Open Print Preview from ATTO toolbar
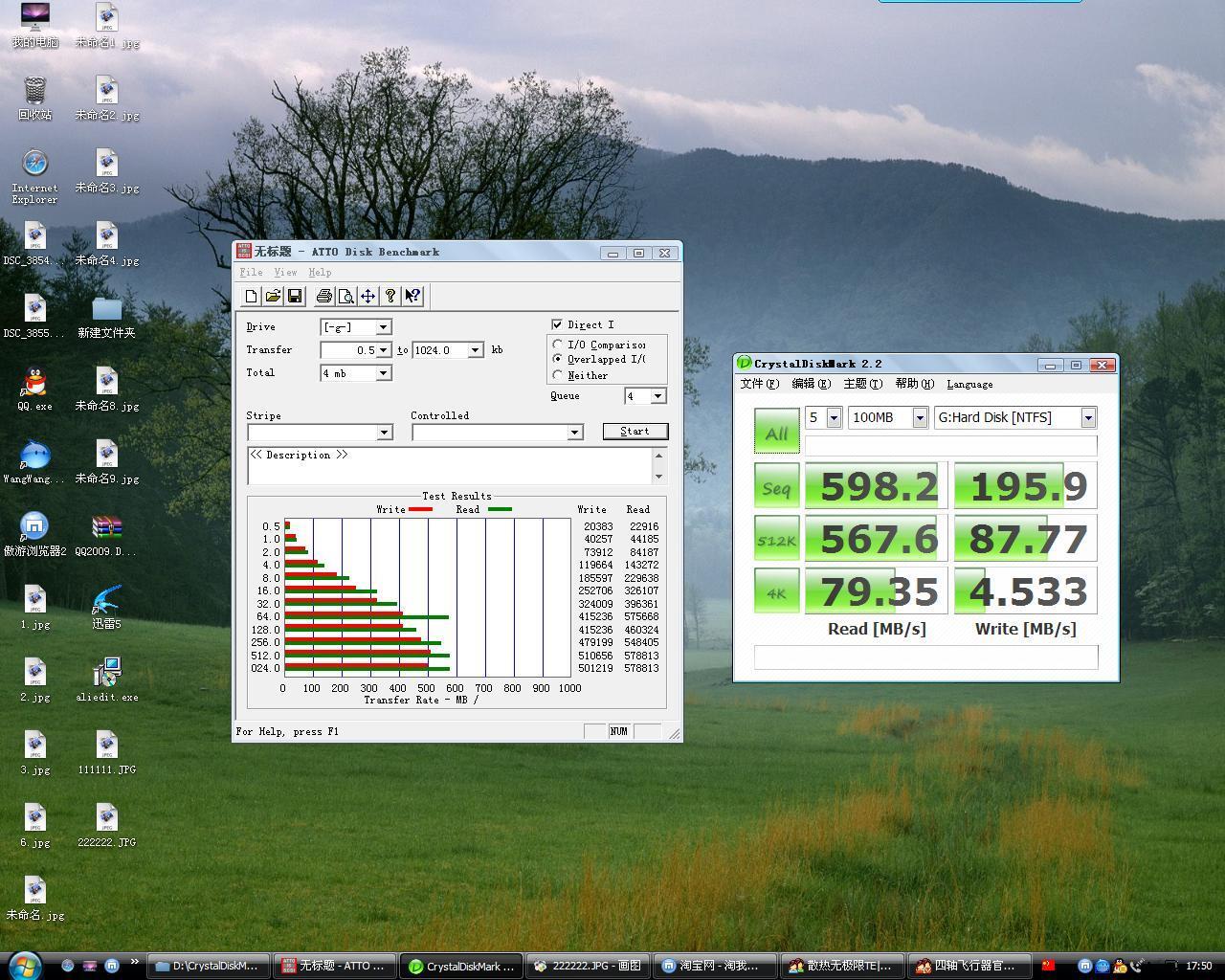The width and height of the screenshot is (1225, 980). coord(345,297)
